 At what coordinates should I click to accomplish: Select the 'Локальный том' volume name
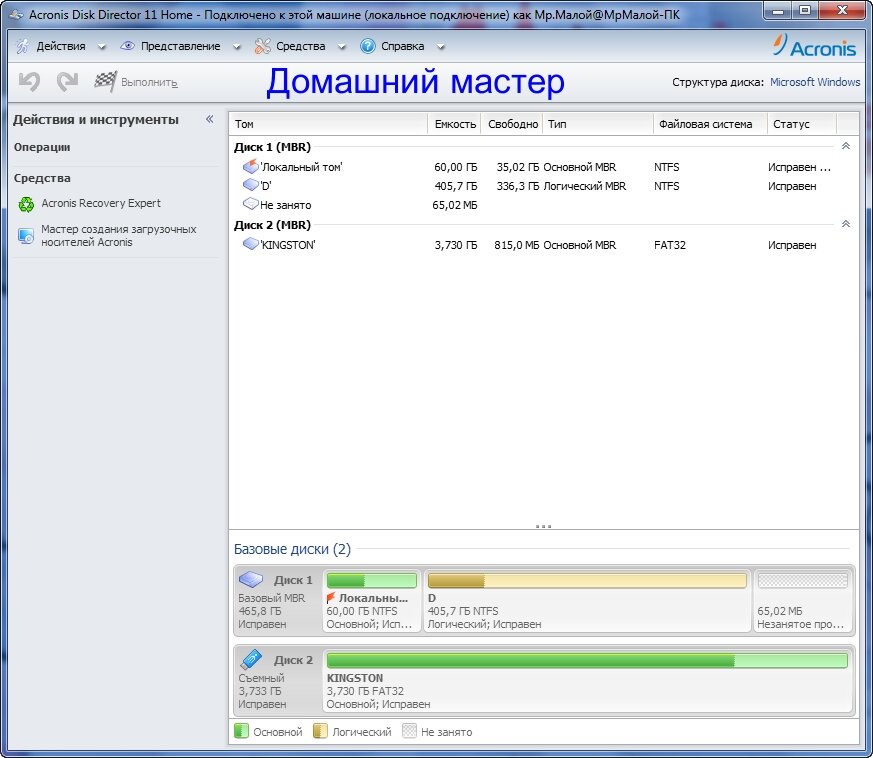coord(301,167)
